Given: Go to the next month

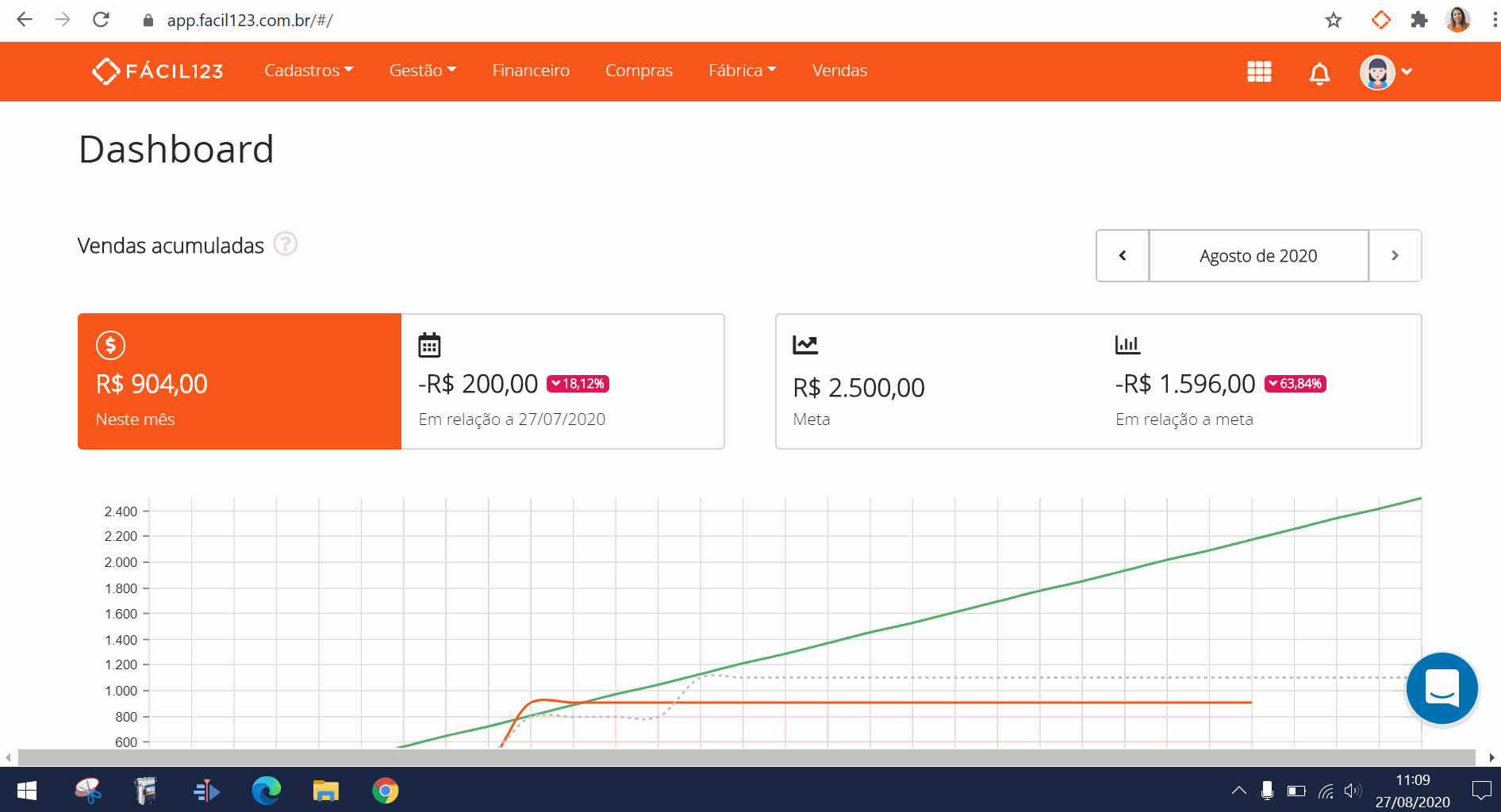Looking at the screenshot, I should tap(1395, 255).
